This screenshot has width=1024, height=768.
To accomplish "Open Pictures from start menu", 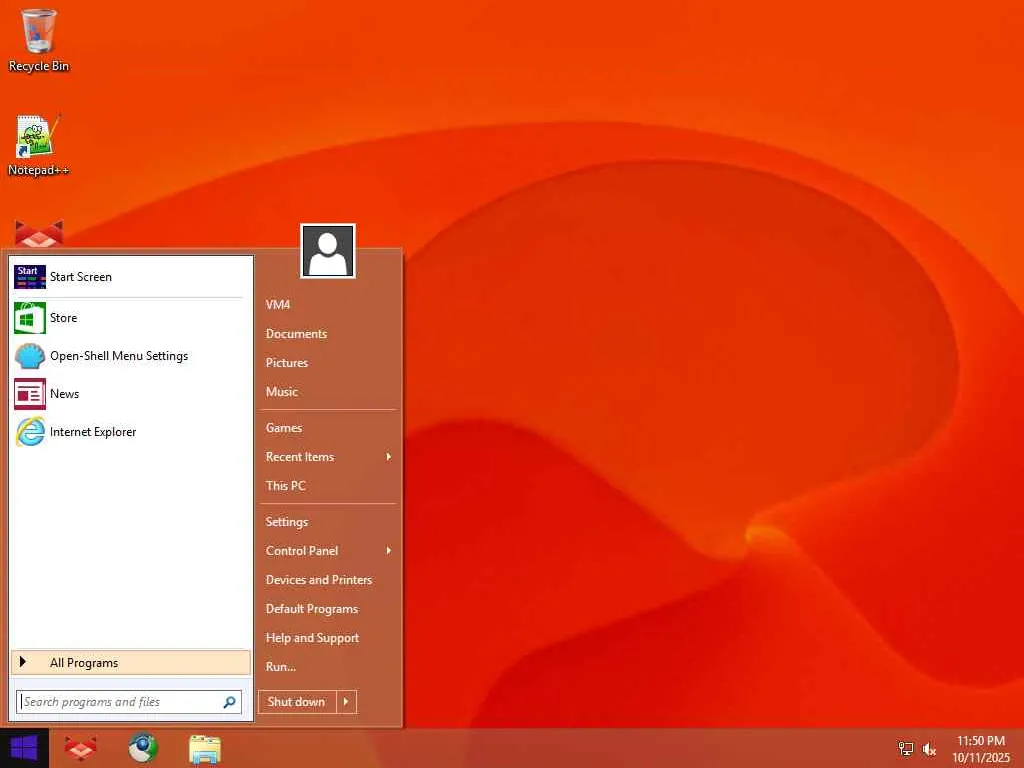I will point(287,362).
